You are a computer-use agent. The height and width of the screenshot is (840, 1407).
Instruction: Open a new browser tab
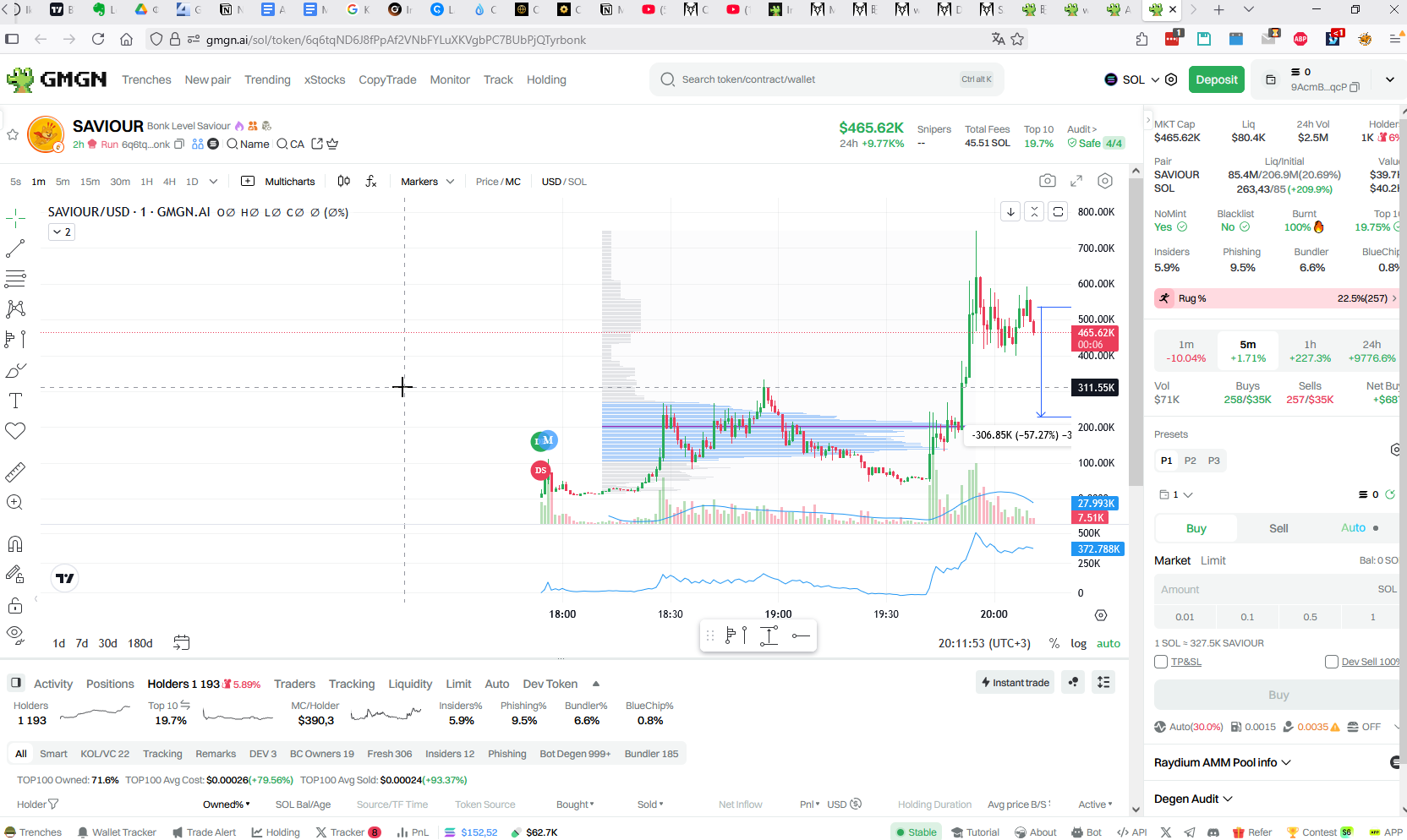pos(1218,10)
